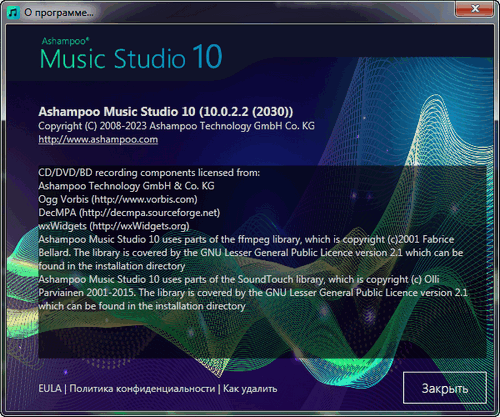
Task: Select the version text 10.0.2.2 (2030)
Action: point(246,112)
